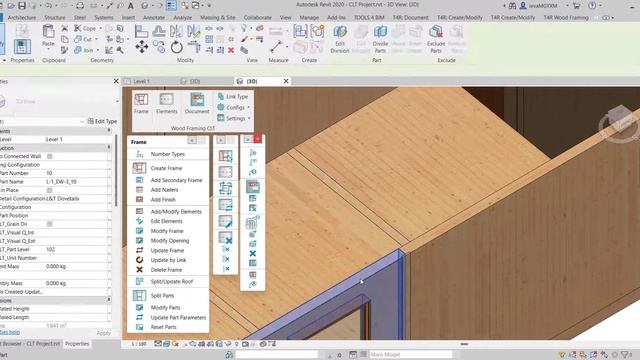Click the Apply button in Properties

[x=104, y=333]
